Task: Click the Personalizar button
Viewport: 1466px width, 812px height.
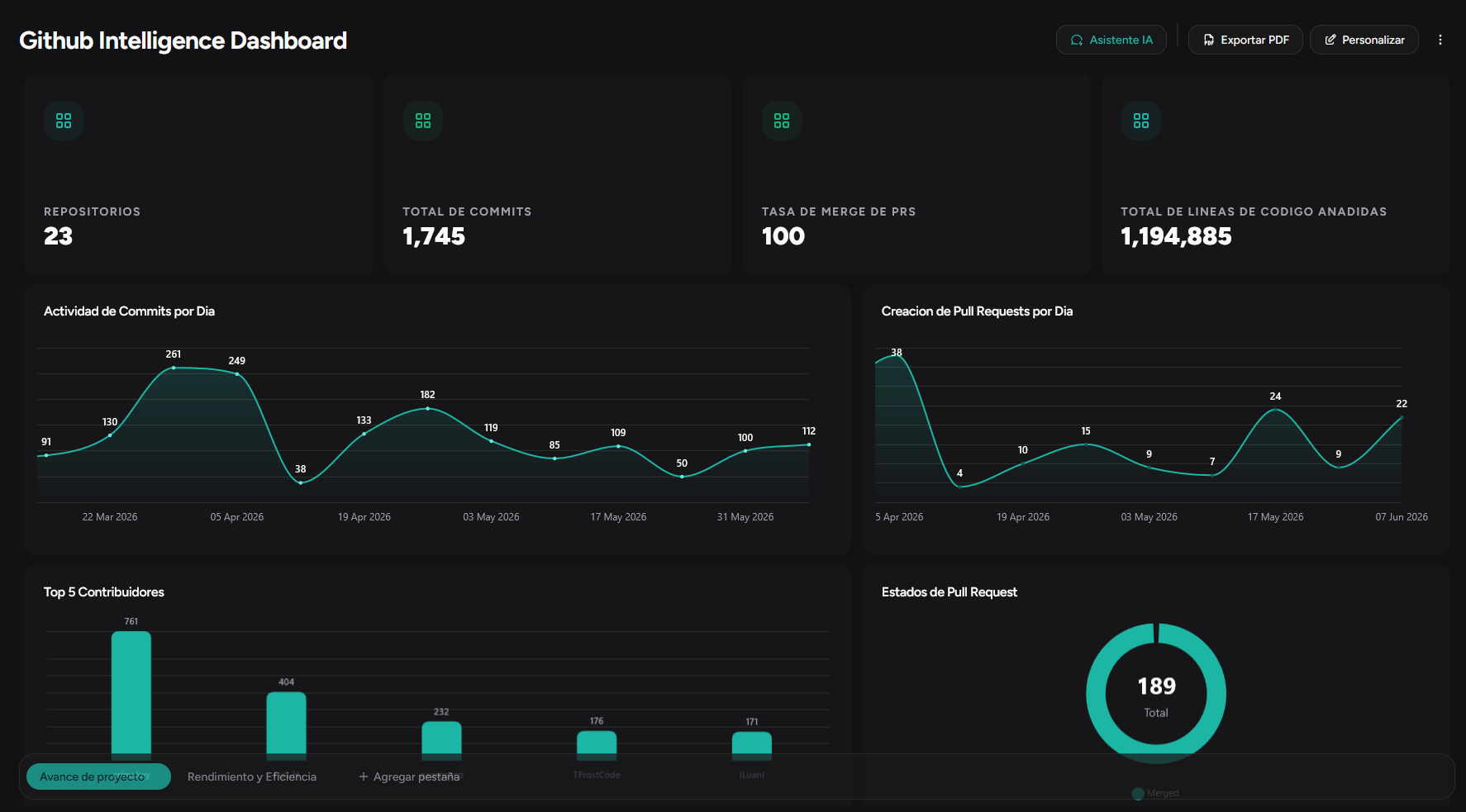Action: tap(1364, 40)
